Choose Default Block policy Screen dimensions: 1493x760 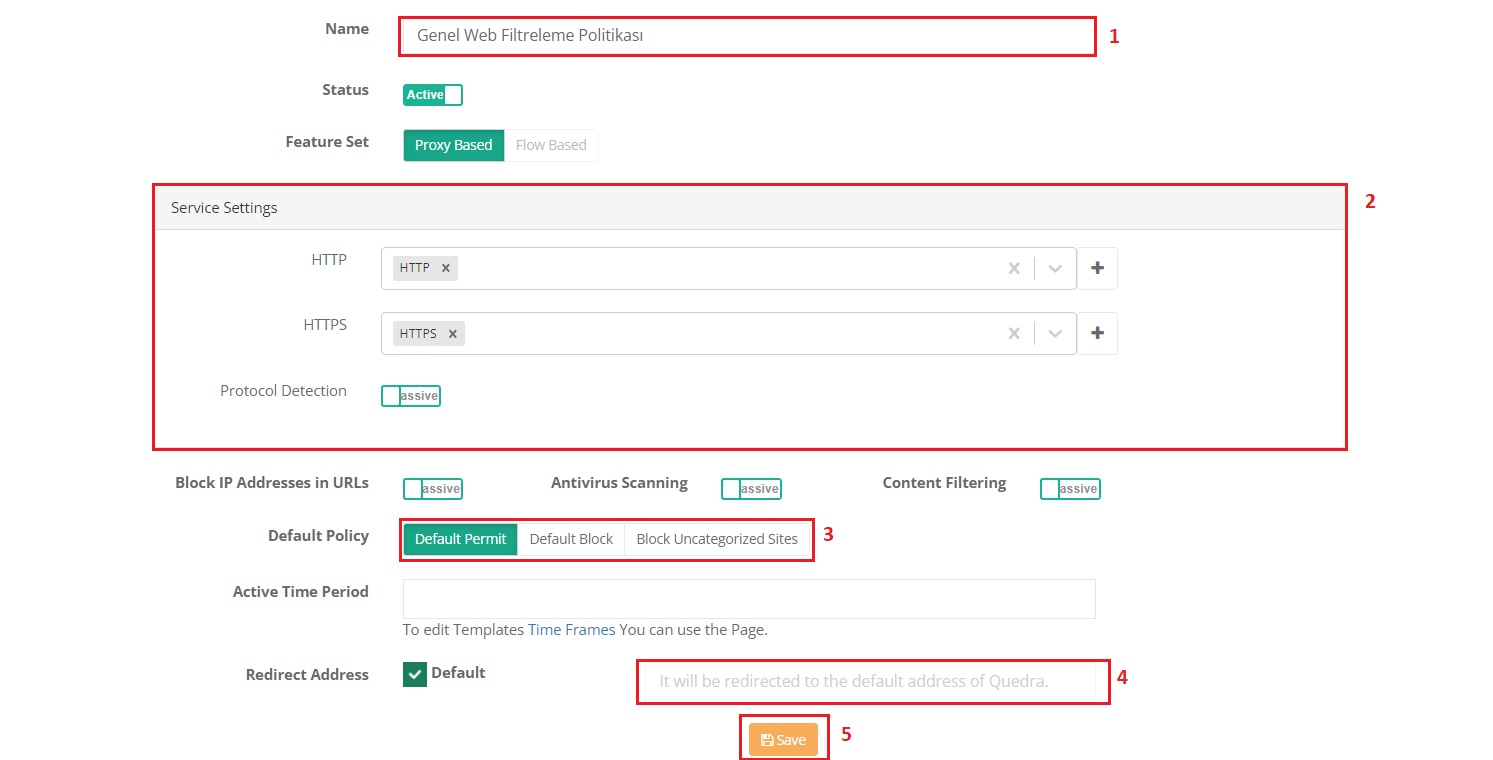(571, 539)
